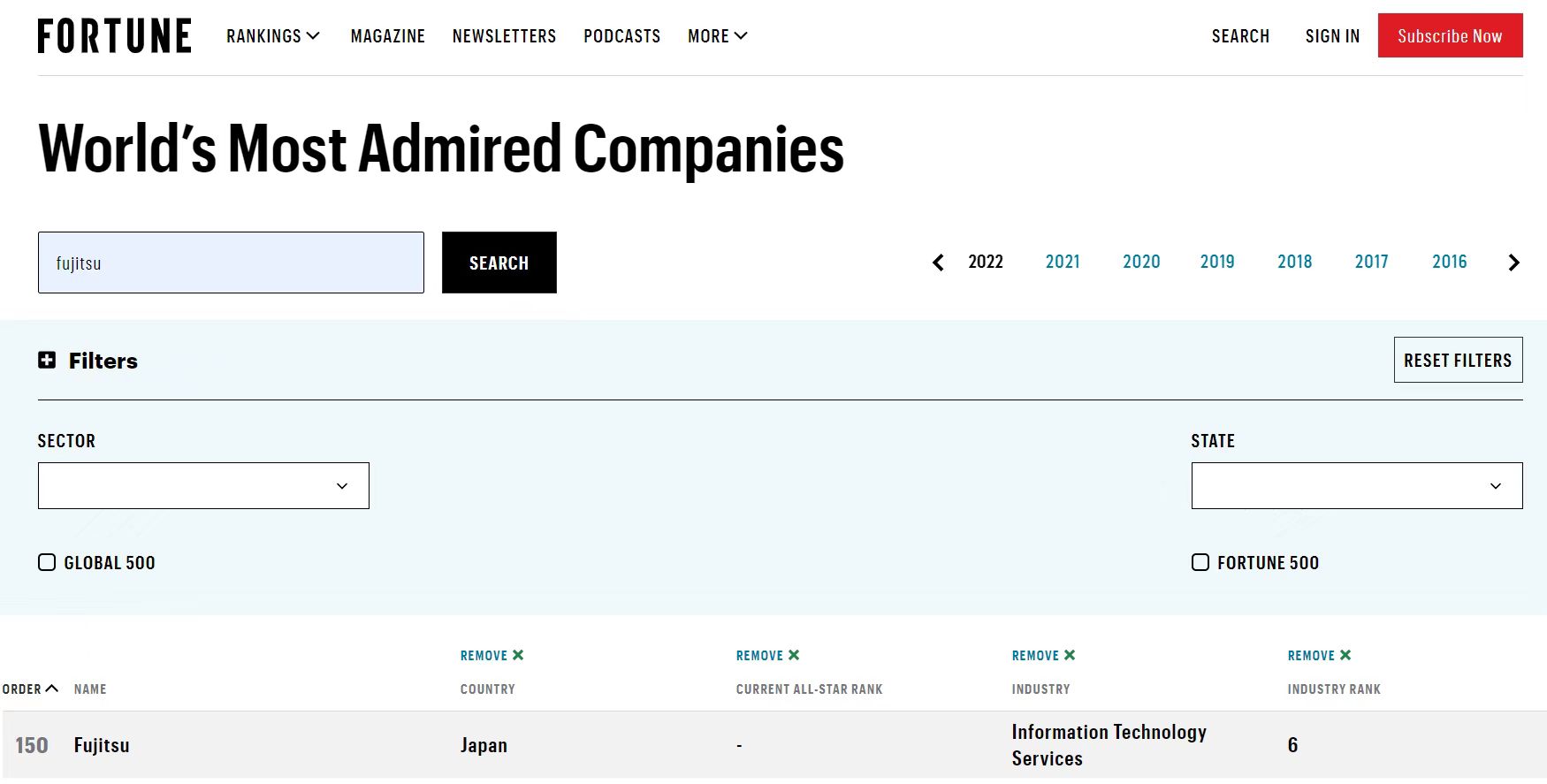Remove the Country column
The width and height of the screenshot is (1547, 784).
pyautogui.click(x=492, y=655)
